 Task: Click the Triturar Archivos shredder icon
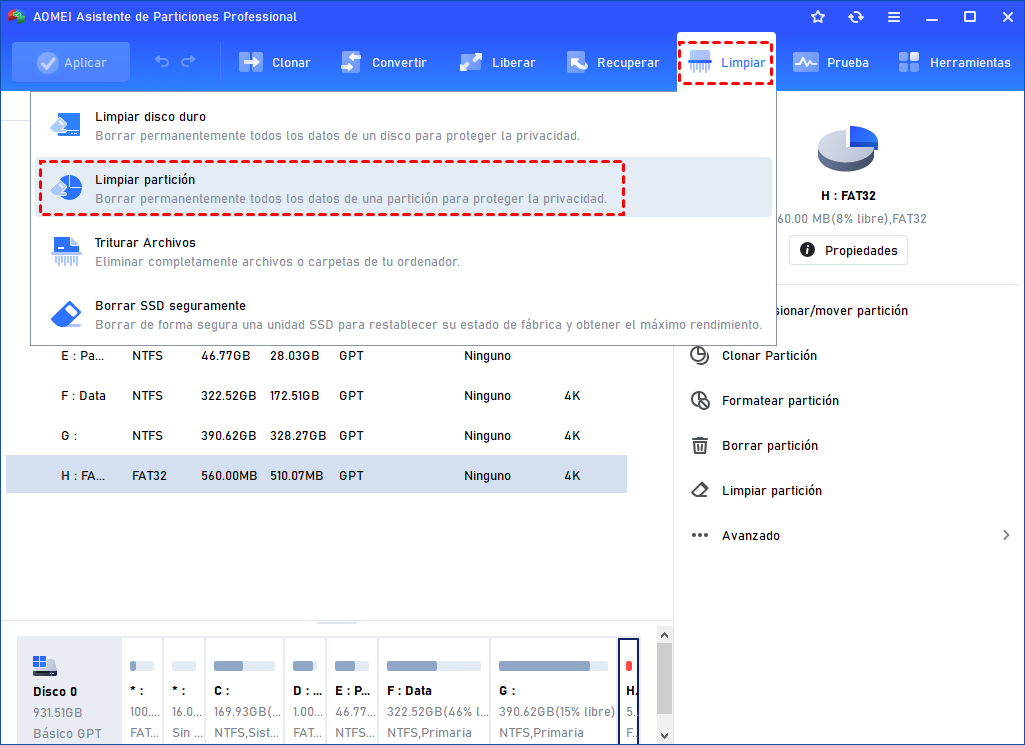[65, 251]
